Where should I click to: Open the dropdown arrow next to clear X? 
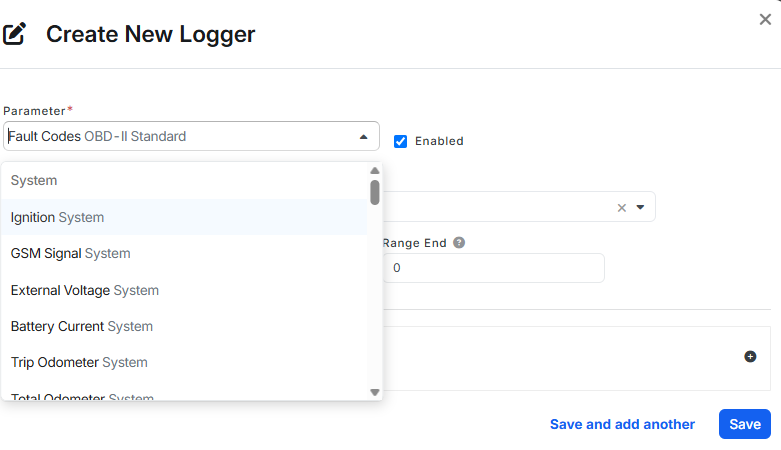point(641,207)
